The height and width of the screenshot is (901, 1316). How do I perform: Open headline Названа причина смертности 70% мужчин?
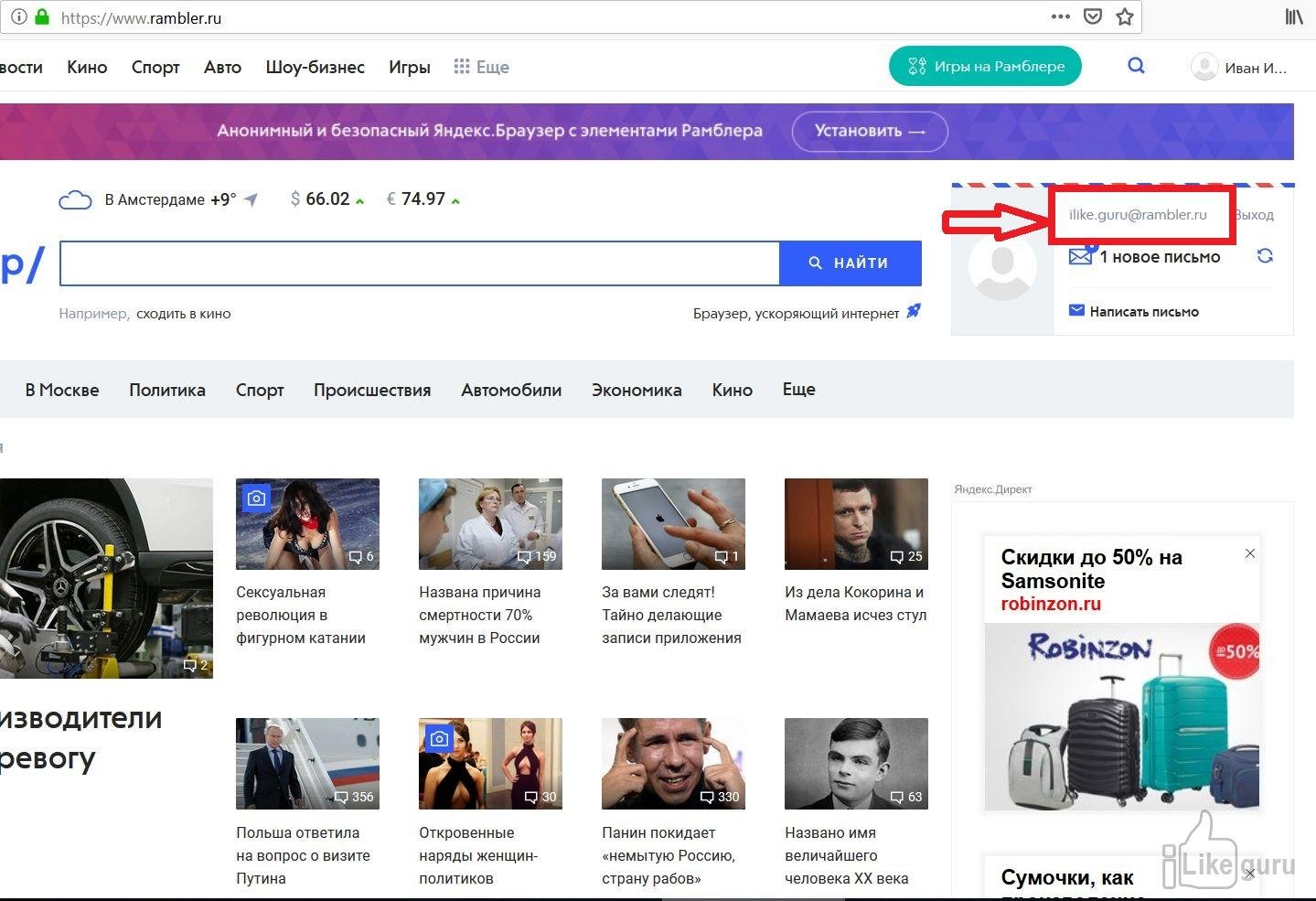[480, 615]
